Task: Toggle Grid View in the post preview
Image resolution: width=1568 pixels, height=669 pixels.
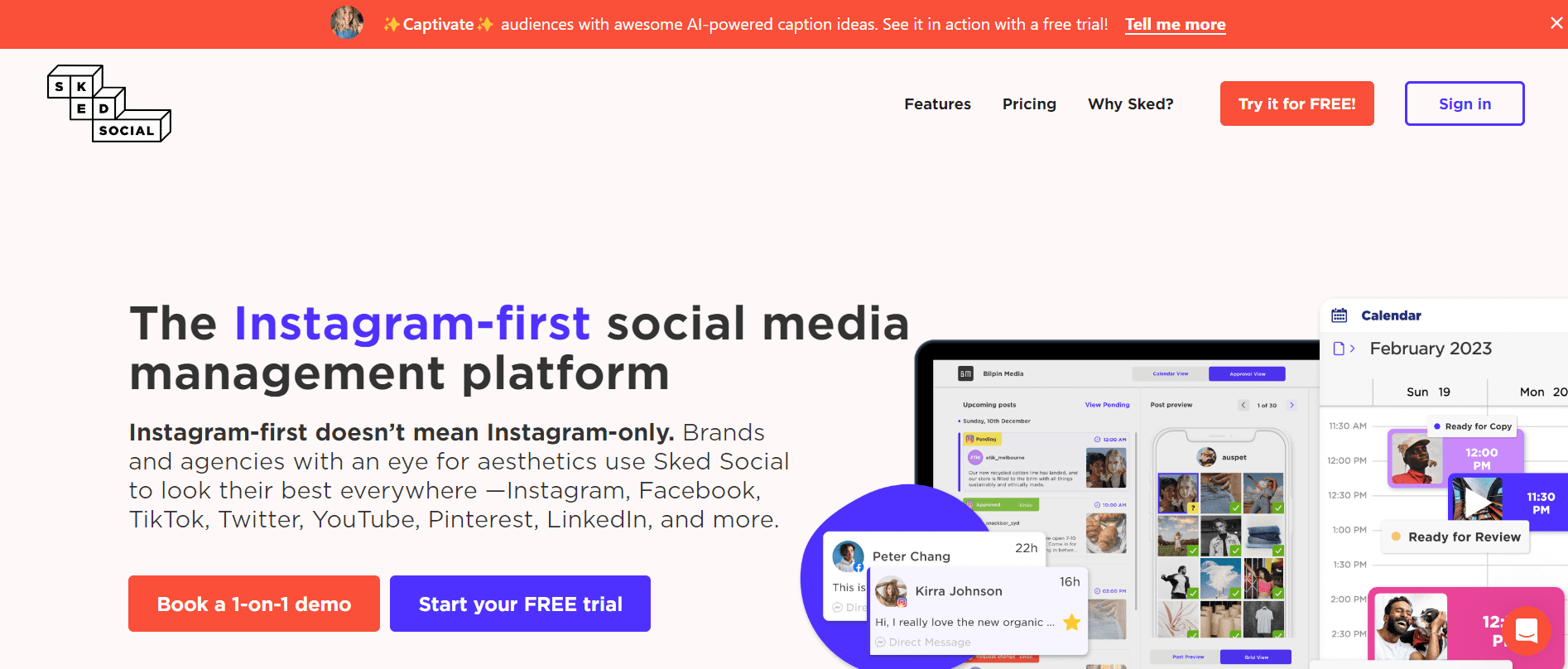Action: point(1257,657)
